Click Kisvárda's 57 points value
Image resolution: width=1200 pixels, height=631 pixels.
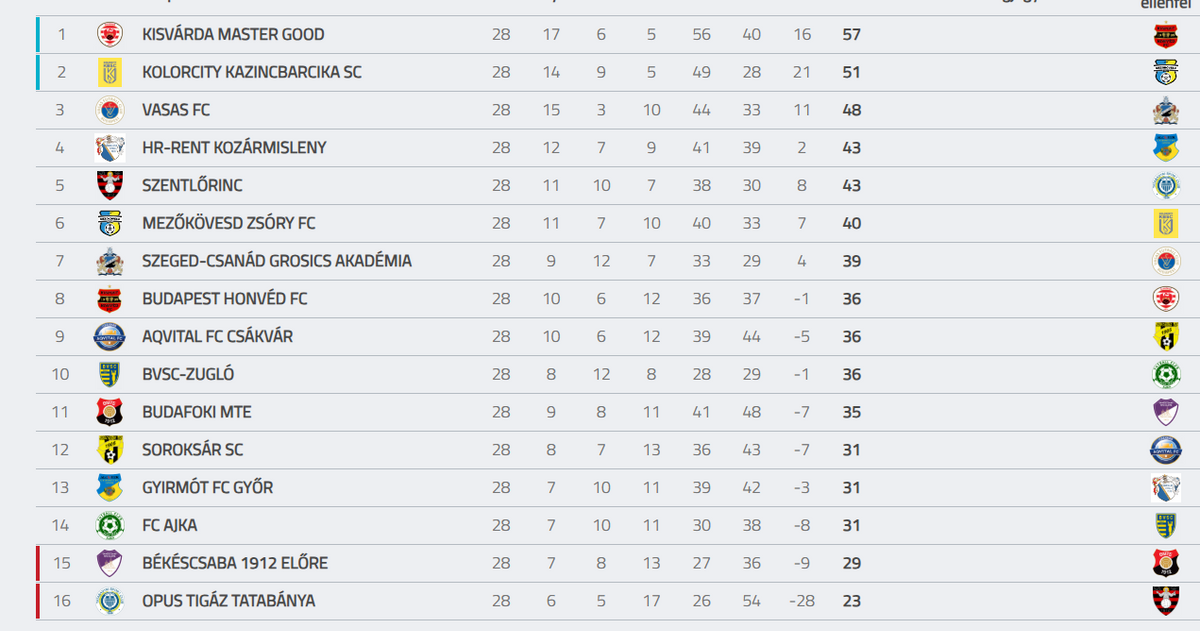pyautogui.click(x=851, y=35)
